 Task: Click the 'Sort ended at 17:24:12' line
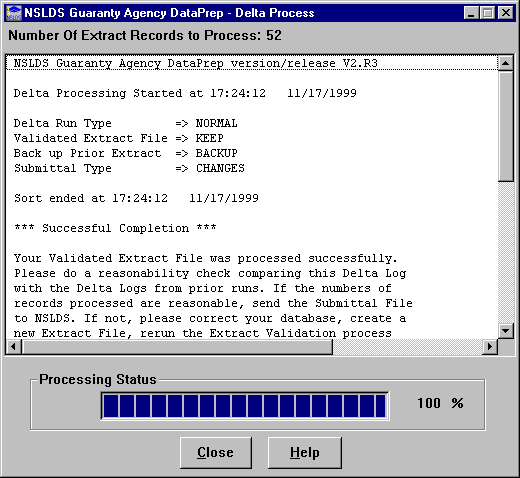tap(136, 198)
